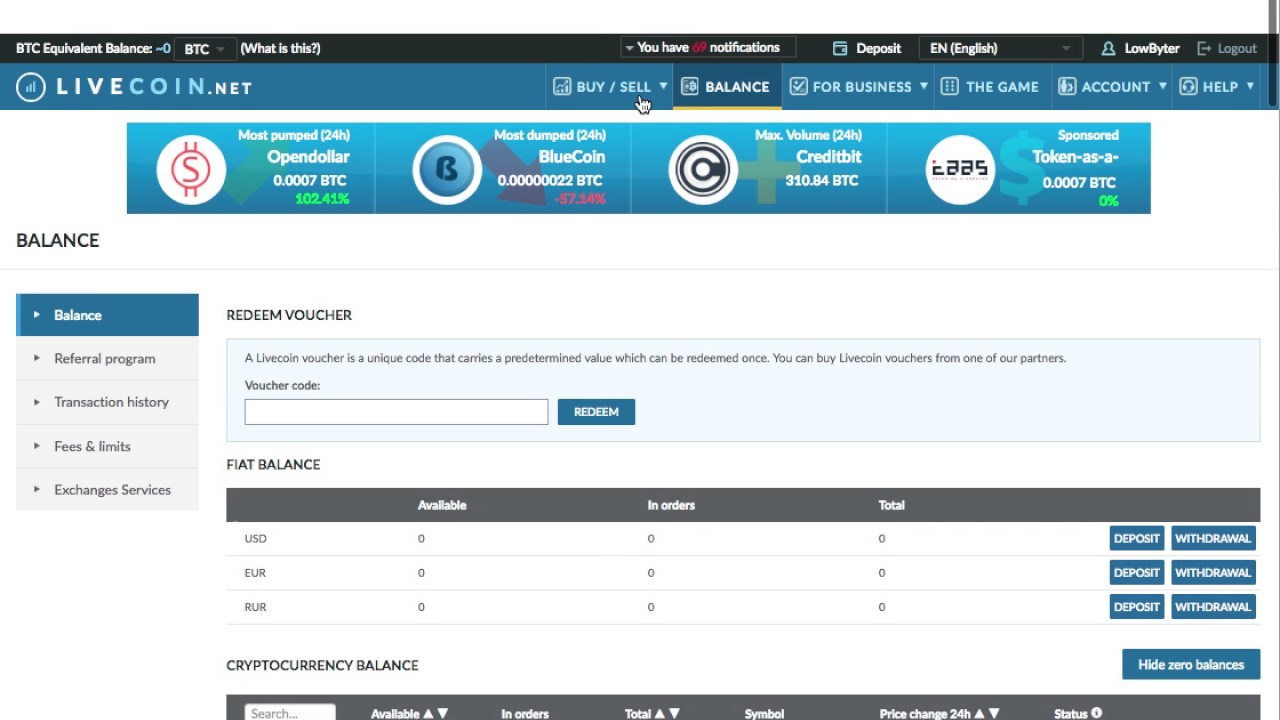Click DEPOSIT for USD

pos(1137,538)
